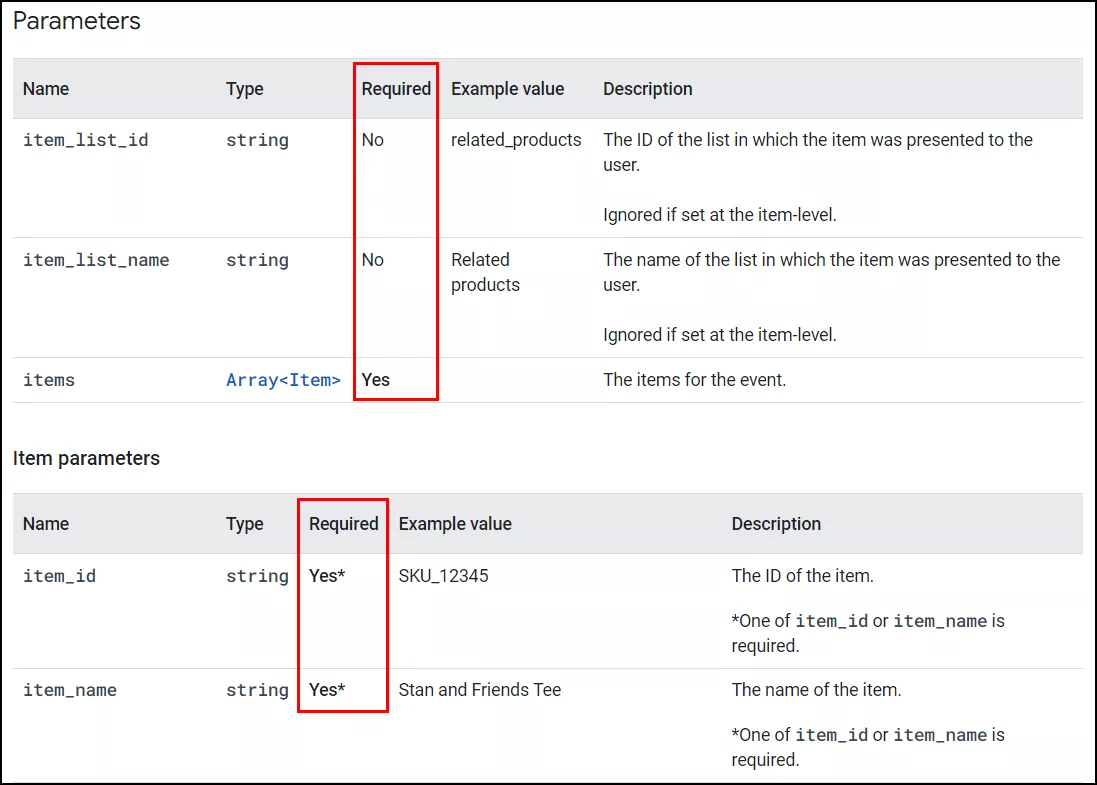Click the Description header in Item parameters table
This screenshot has height=785, width=1097.
click(x=776, y=524)
